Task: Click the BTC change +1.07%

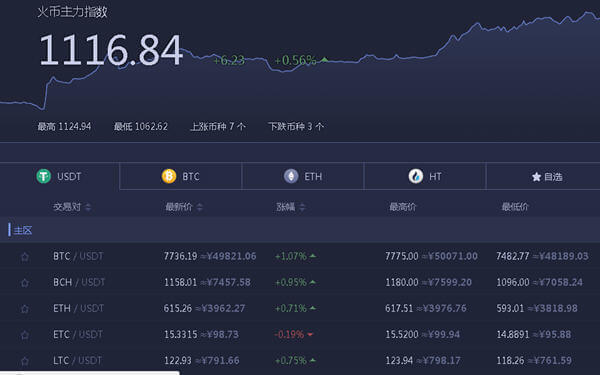Action: [291, 256]
